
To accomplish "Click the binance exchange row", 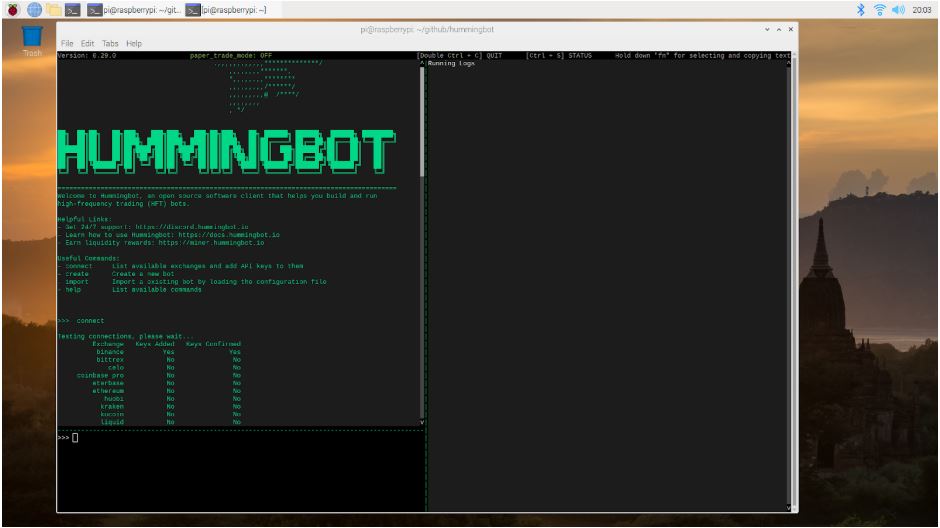I will pos(168,352).
